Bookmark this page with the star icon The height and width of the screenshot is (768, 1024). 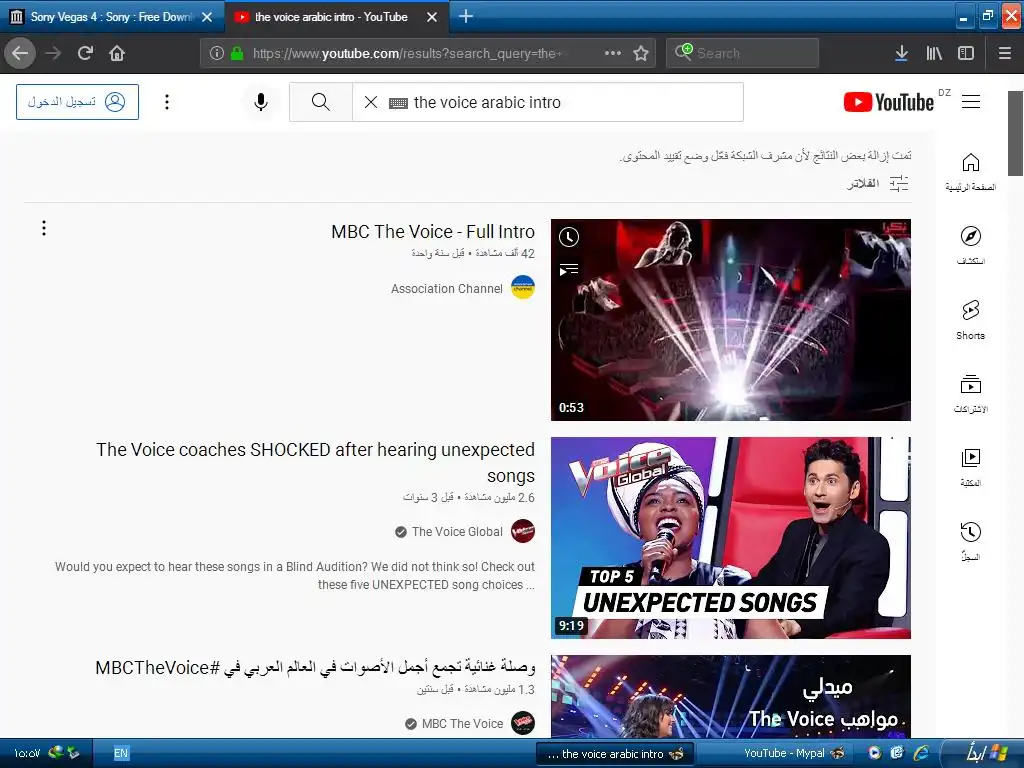click(641, 53)
